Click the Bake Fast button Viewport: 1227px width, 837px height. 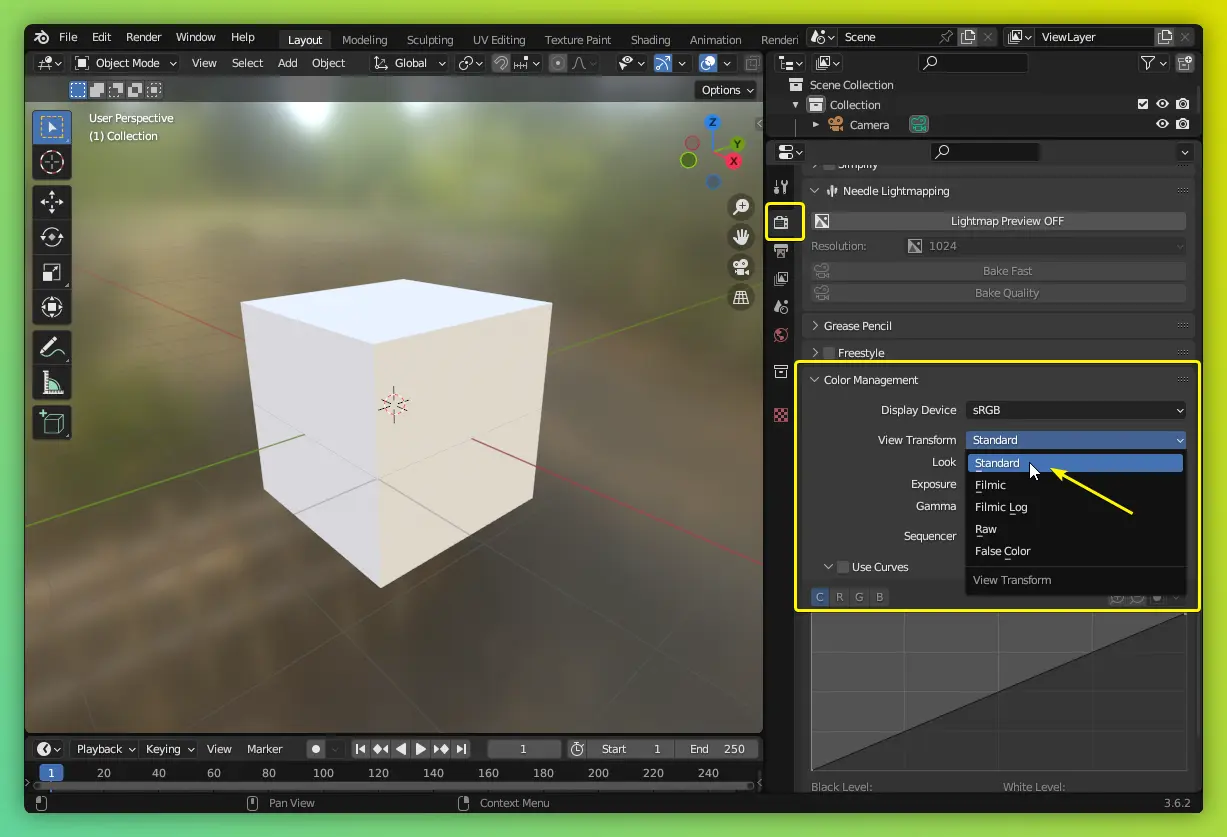coord(1007,270)
